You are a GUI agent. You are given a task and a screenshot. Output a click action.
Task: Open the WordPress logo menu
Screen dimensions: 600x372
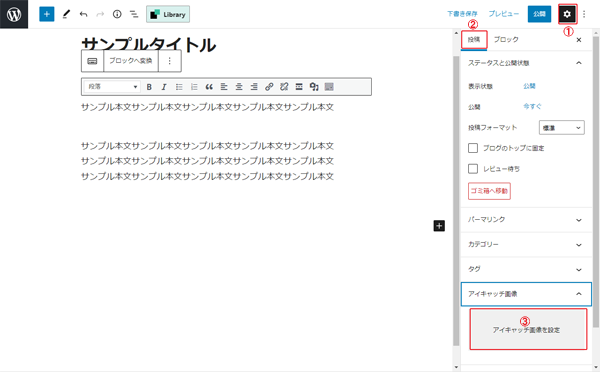coord(14,14)
